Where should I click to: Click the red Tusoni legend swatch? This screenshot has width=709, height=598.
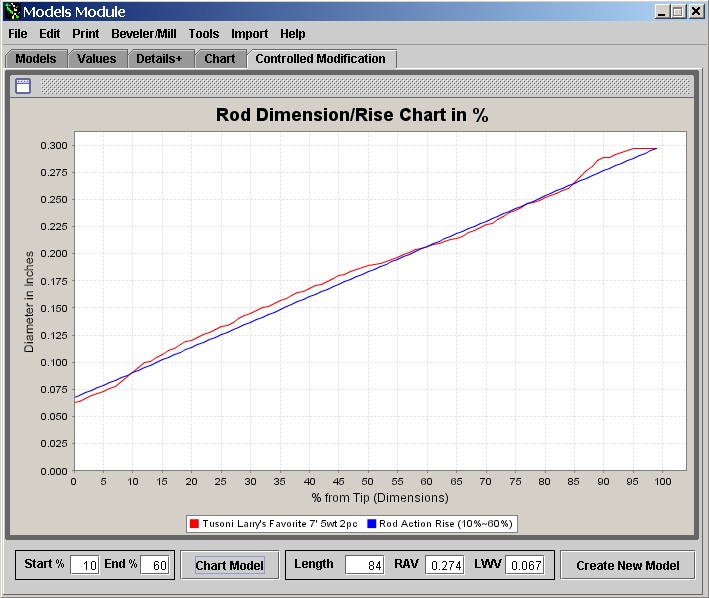[x=194, y=523]
